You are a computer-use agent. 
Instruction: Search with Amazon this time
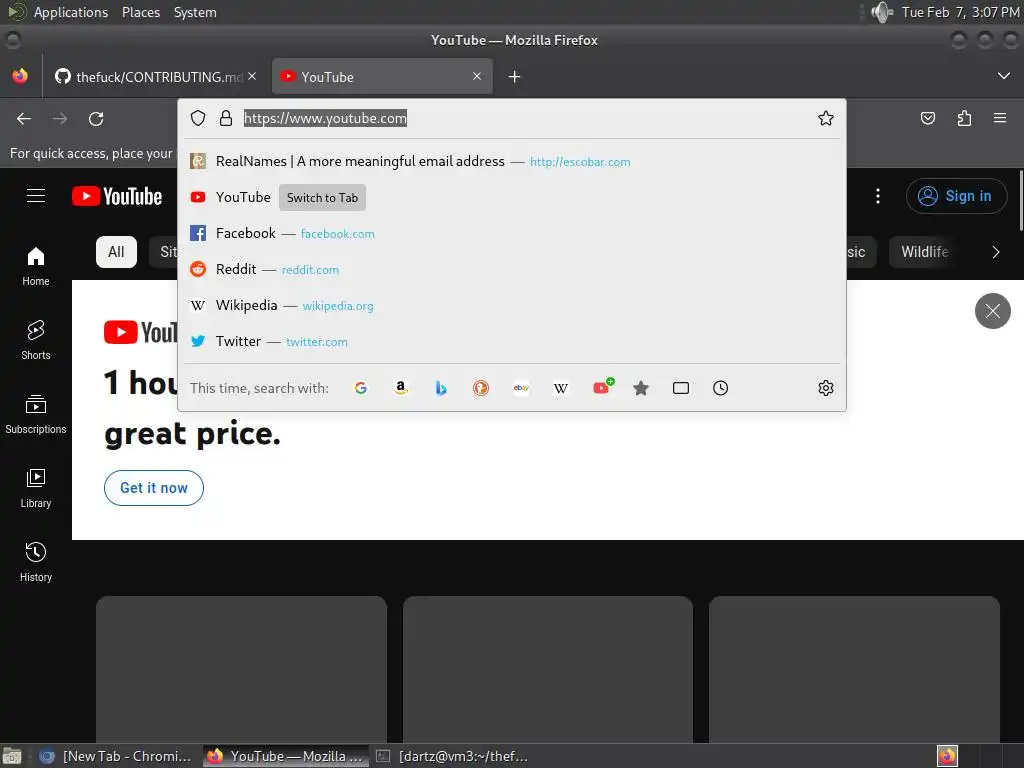tap(401, 388)
